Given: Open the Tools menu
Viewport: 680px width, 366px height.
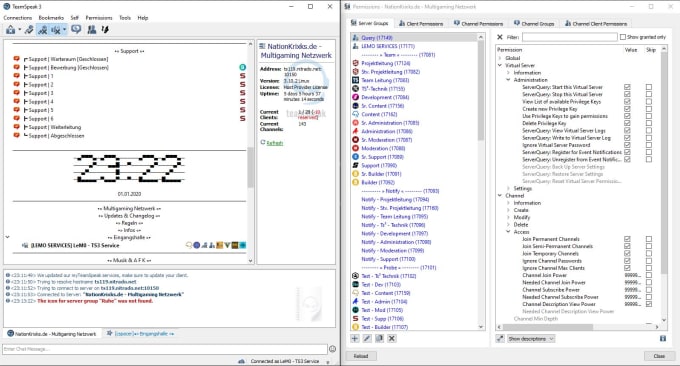Looking at the screenshot, I should (x=125, y=18).
